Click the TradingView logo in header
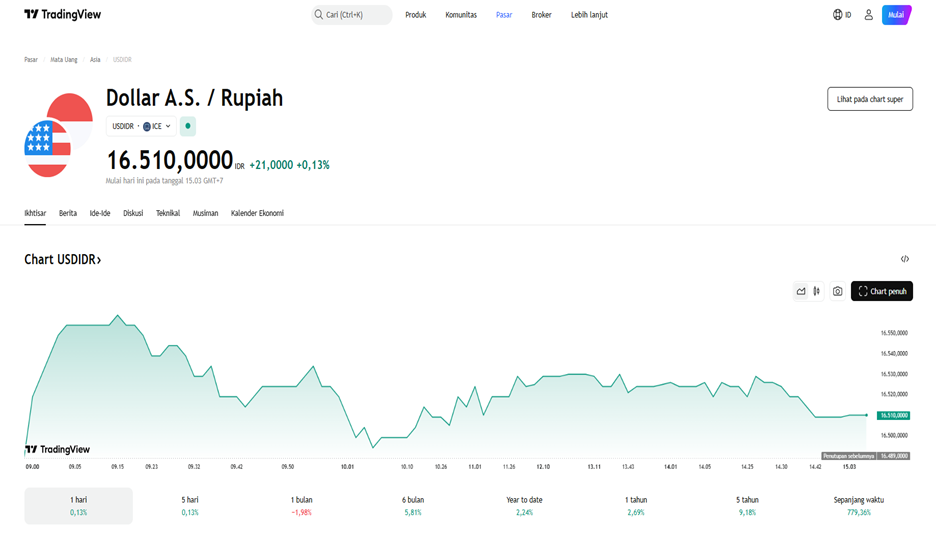This screenshot has height=537, width=936. [62, 15]
